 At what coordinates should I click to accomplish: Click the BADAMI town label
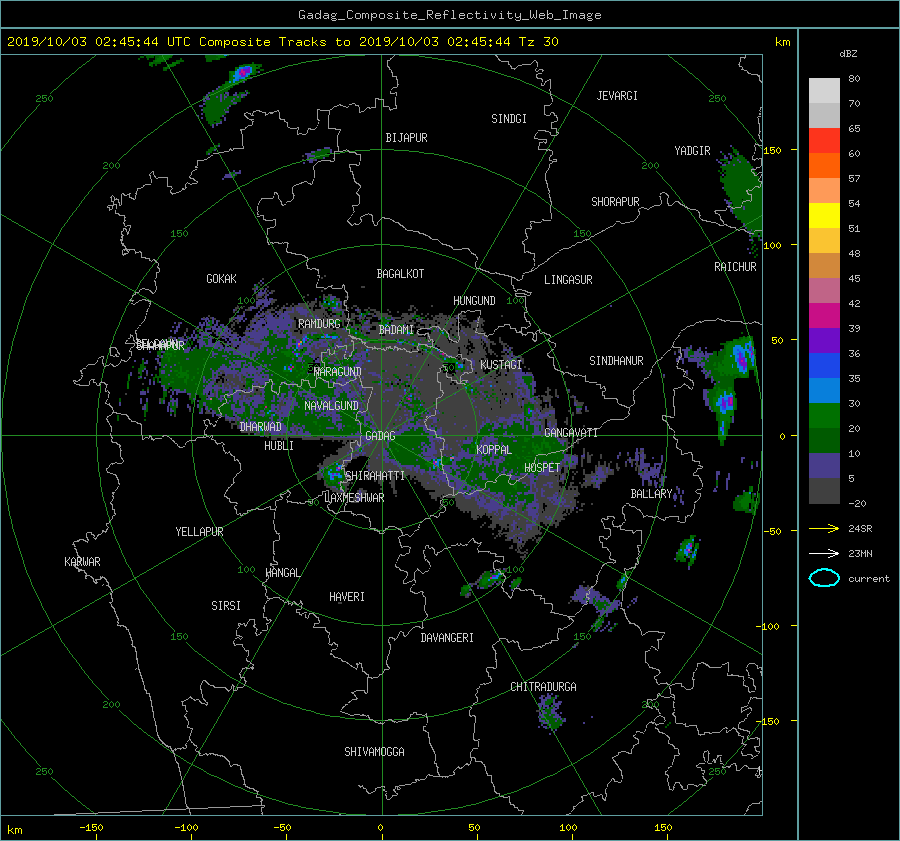396,330
